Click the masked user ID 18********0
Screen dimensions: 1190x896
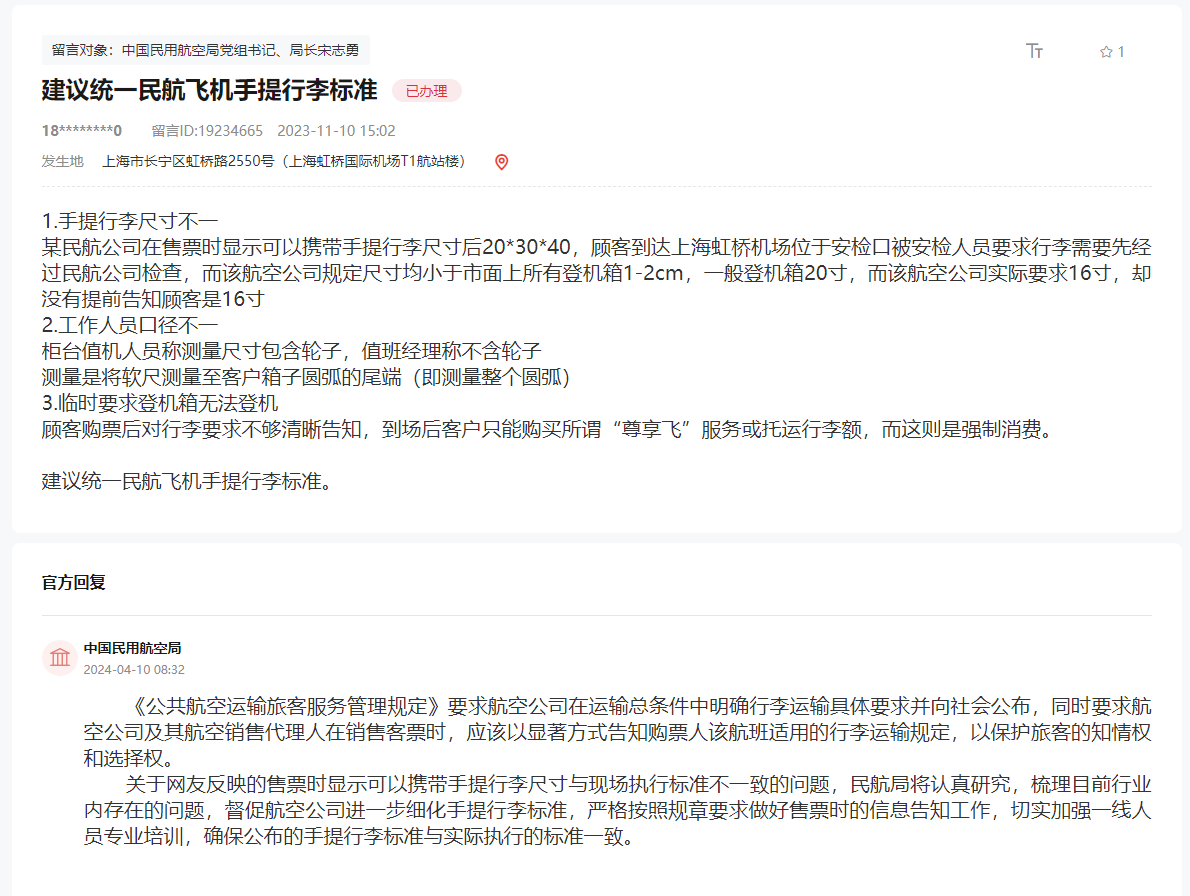(x=81, y=131)
